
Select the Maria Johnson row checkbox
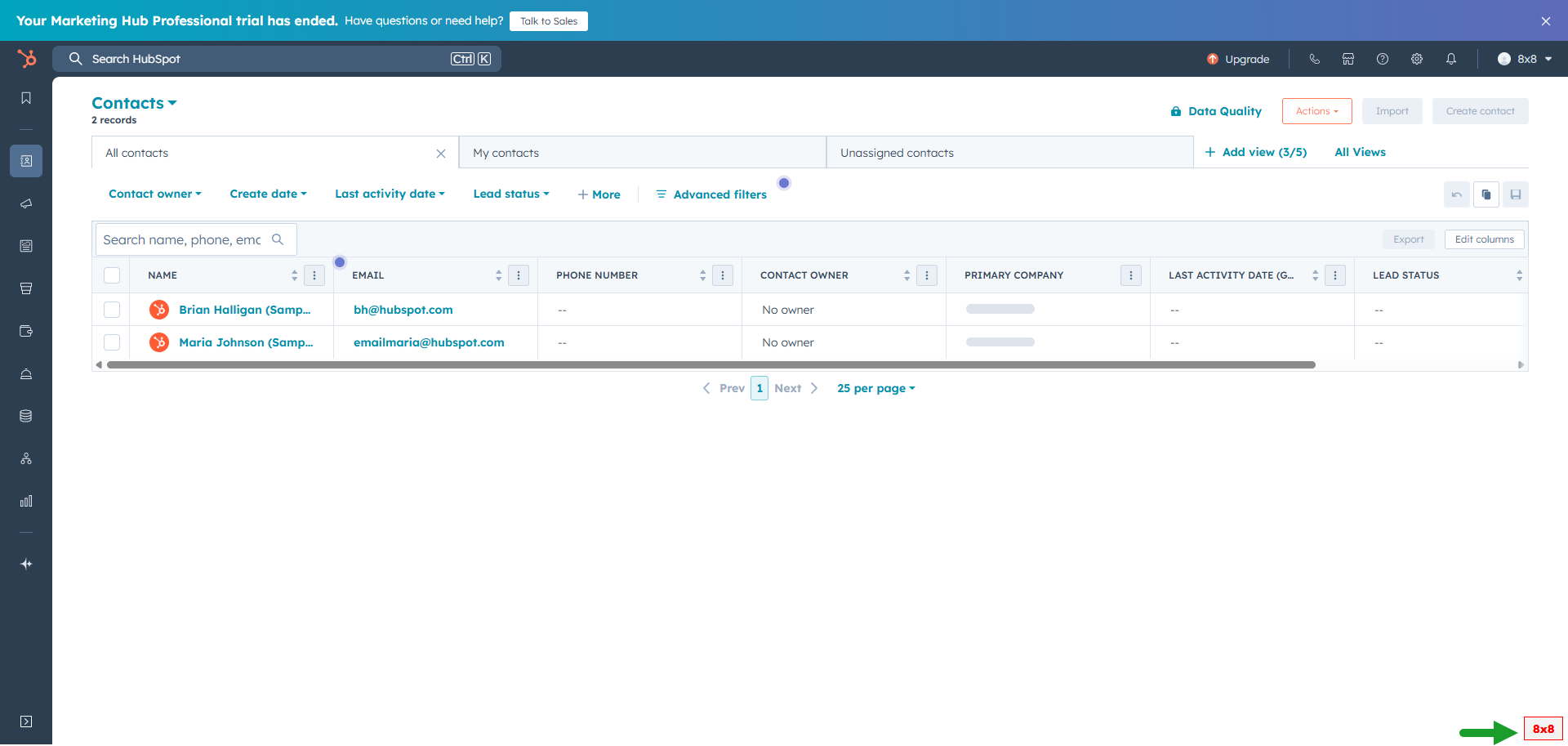point(112,342)
